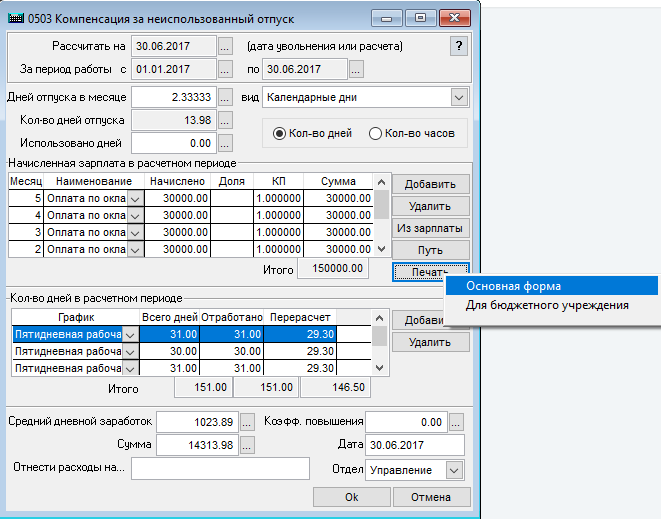Click days table scrollbar up arrow
Image resolution: width=661 pixels, height=519 pixels.
click(x=379, y=318)
